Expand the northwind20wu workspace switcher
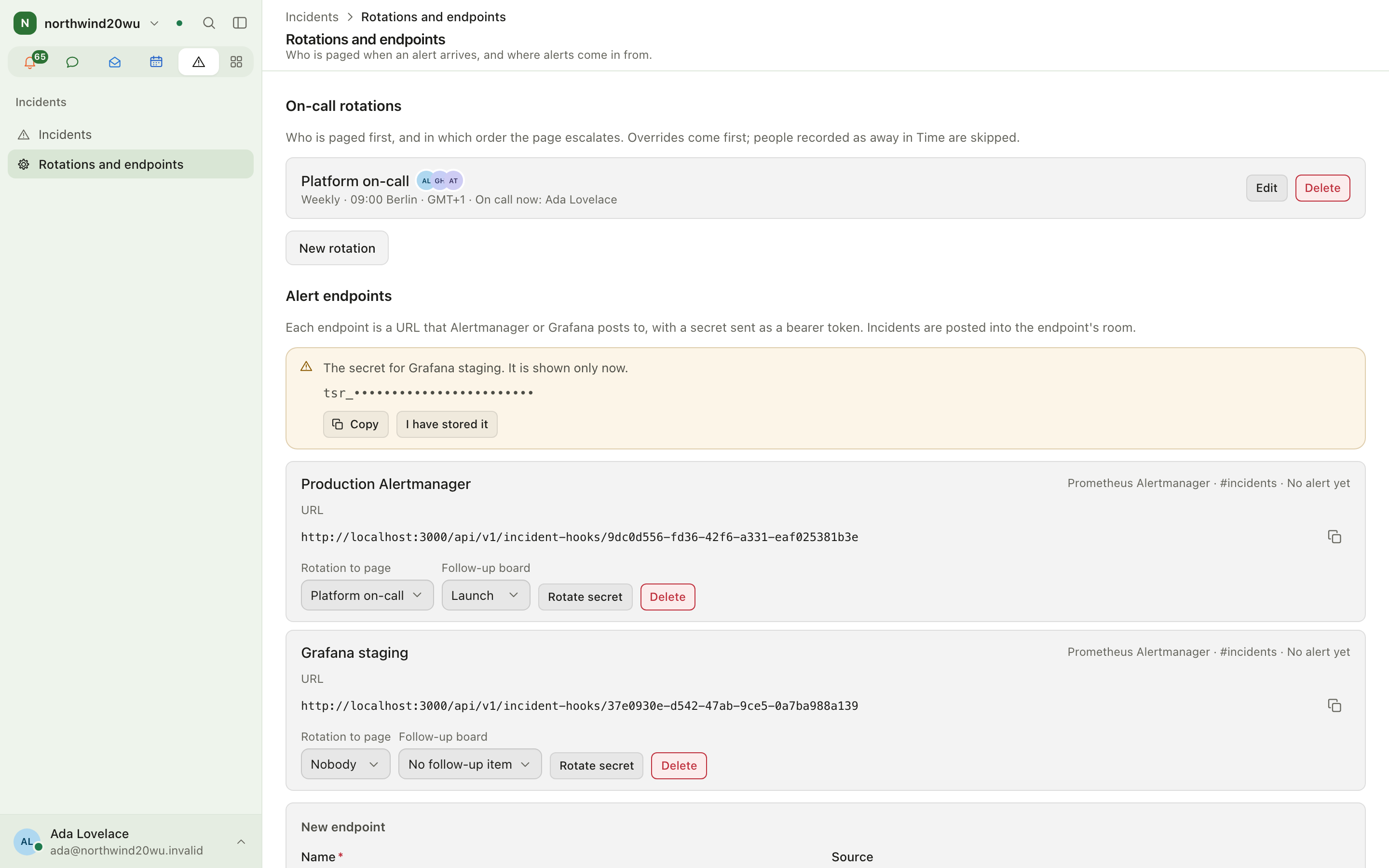The height and width of the screenshot is (868, 1389). 154,23
